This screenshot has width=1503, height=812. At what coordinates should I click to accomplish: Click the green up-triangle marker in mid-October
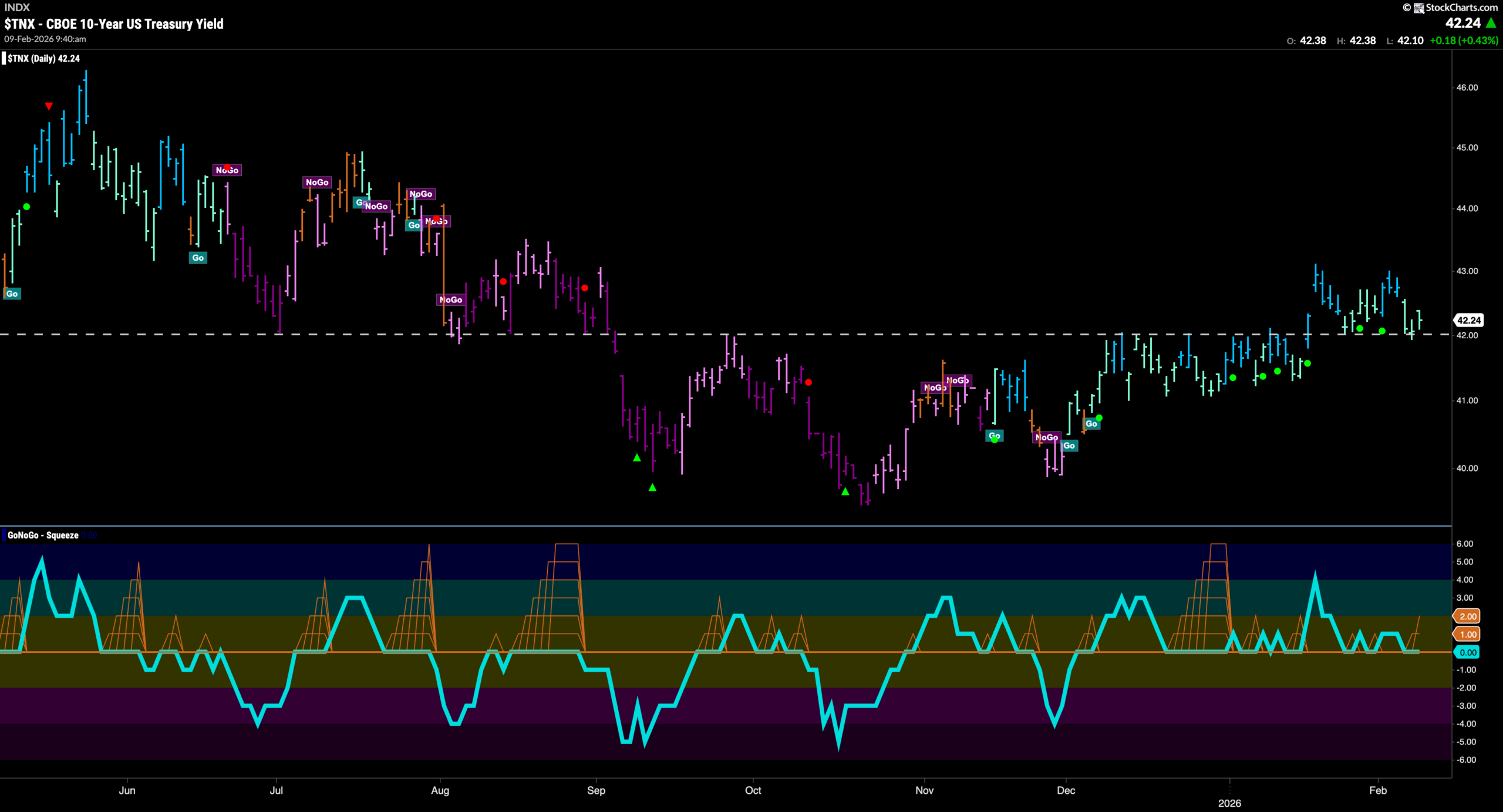[x=845, y=491]
